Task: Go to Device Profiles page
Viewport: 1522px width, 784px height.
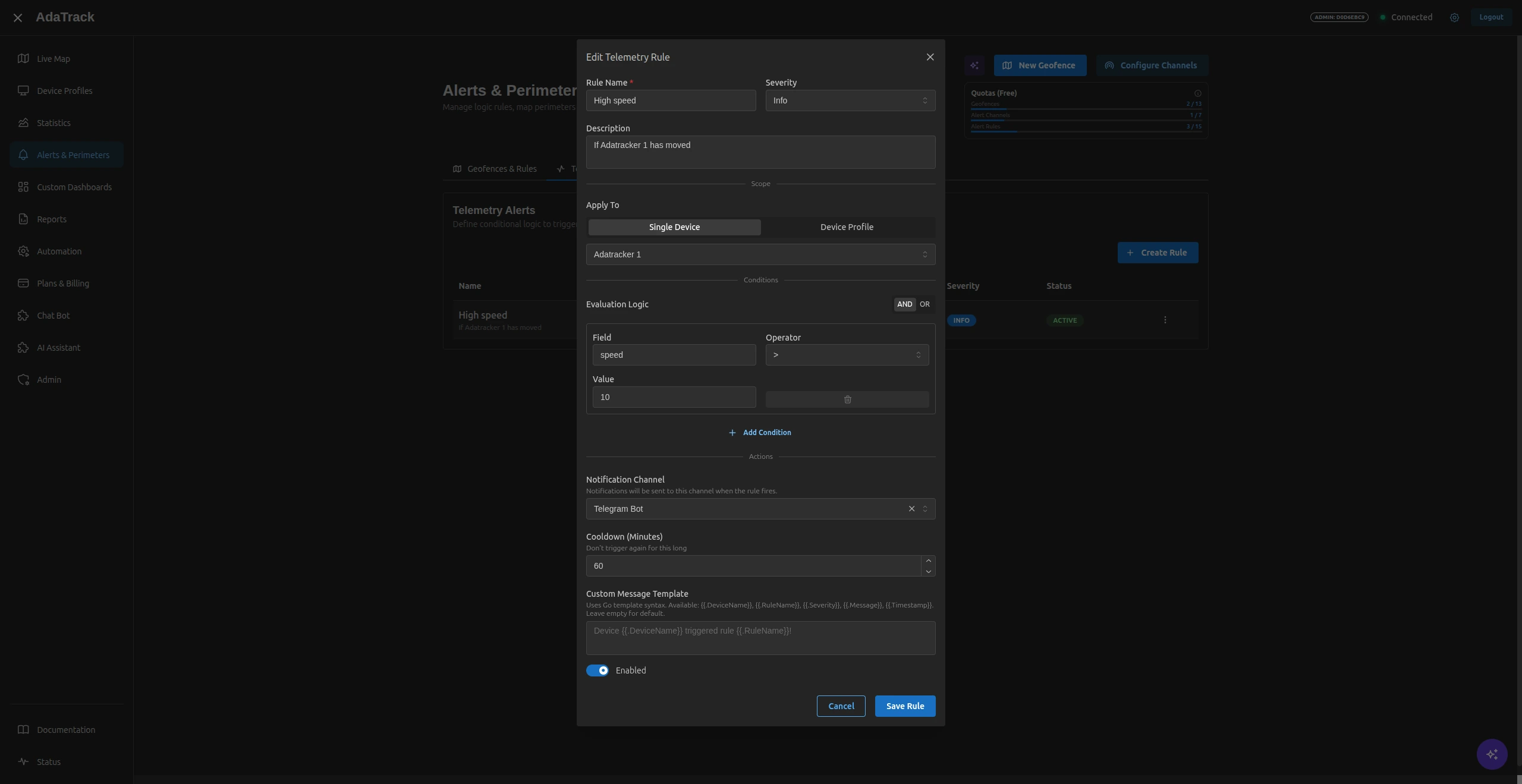Action: point(66,91)
